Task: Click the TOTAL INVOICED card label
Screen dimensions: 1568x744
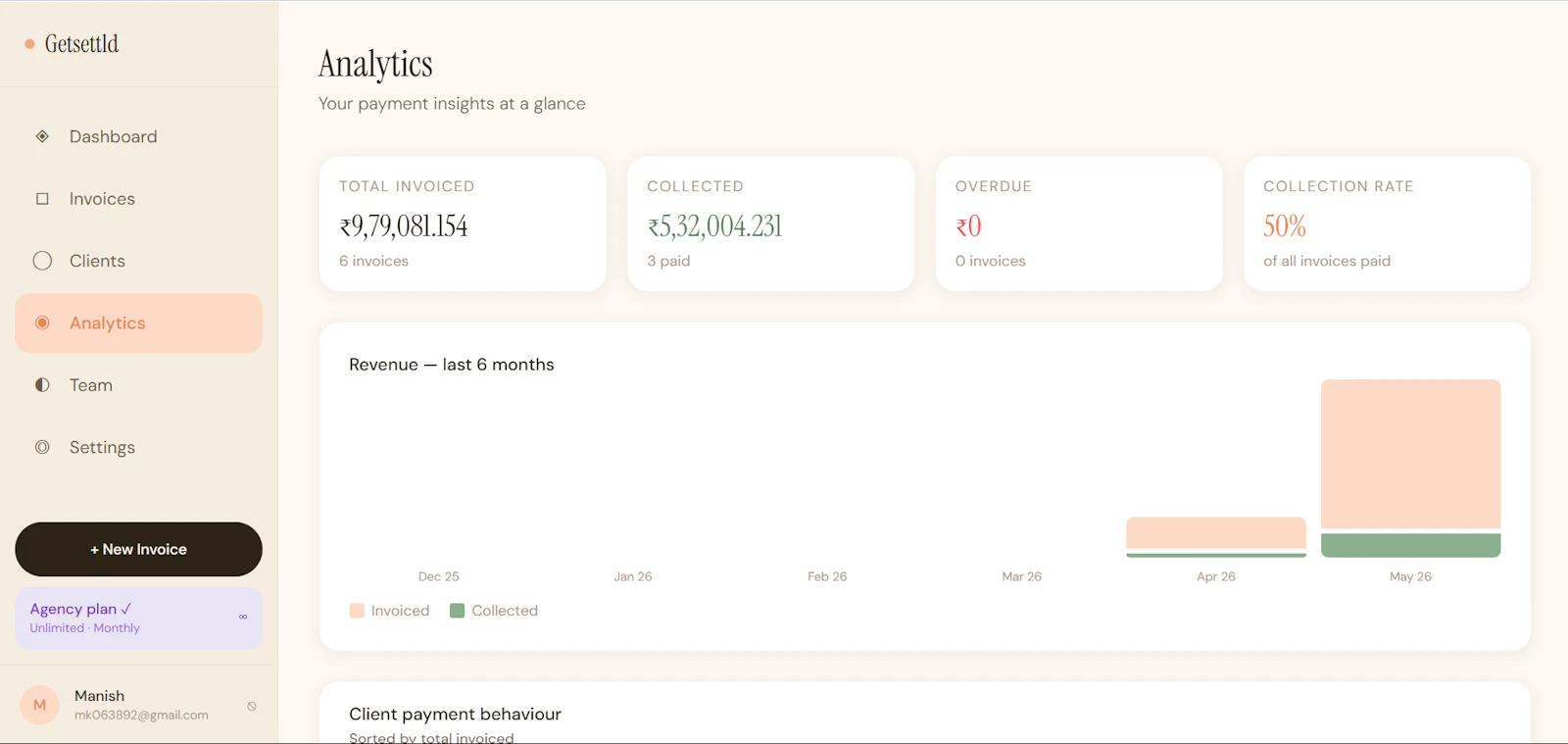Action: click(407, 186)
